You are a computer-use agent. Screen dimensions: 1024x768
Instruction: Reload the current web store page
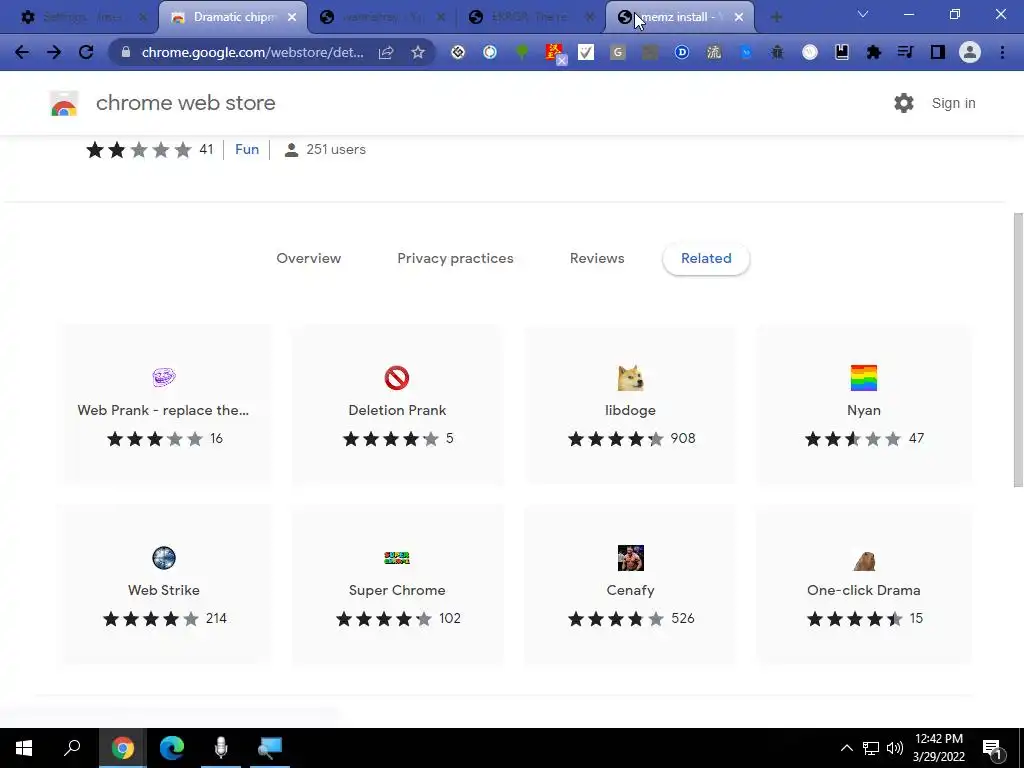[x=86, y=52]
